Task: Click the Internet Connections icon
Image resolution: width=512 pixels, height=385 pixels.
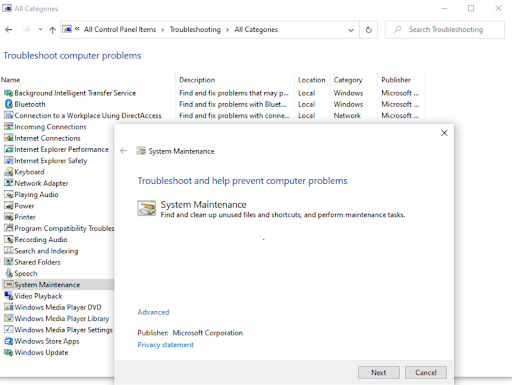Action: coord(8,138)
